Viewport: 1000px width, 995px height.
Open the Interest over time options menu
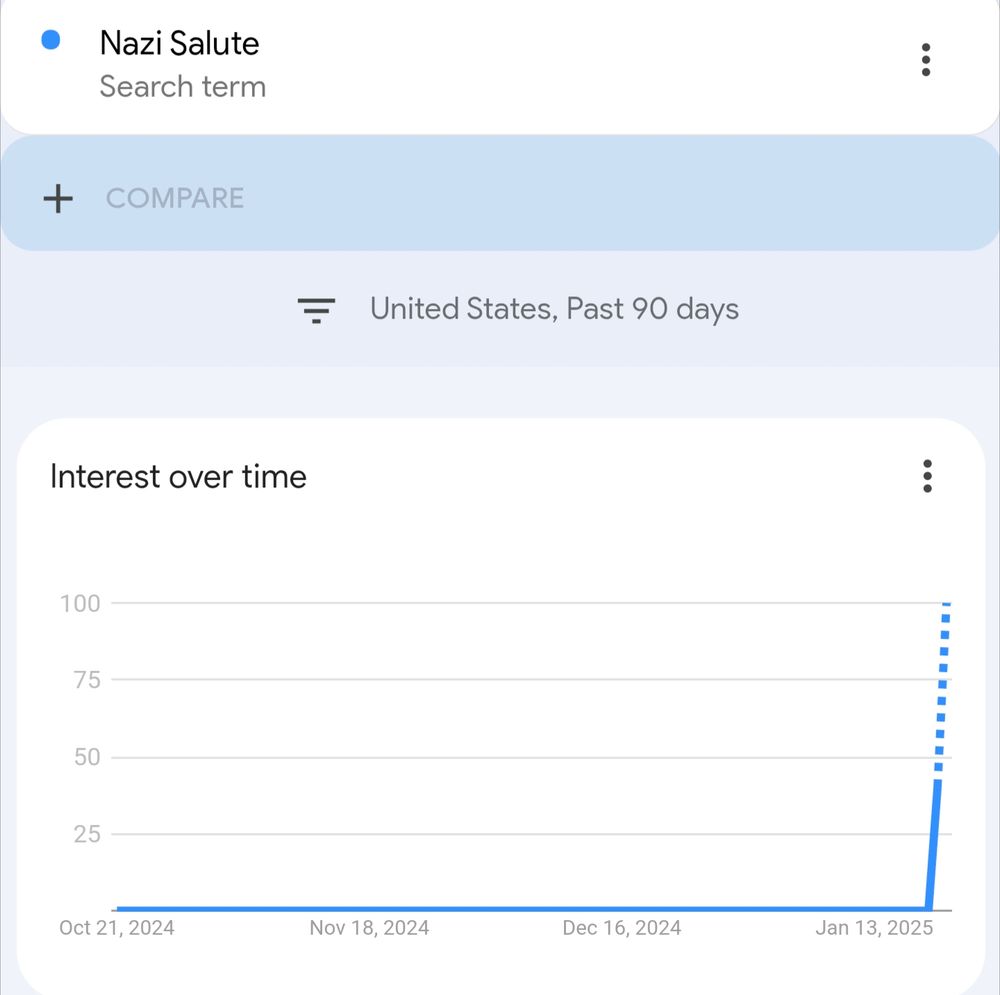927,477
